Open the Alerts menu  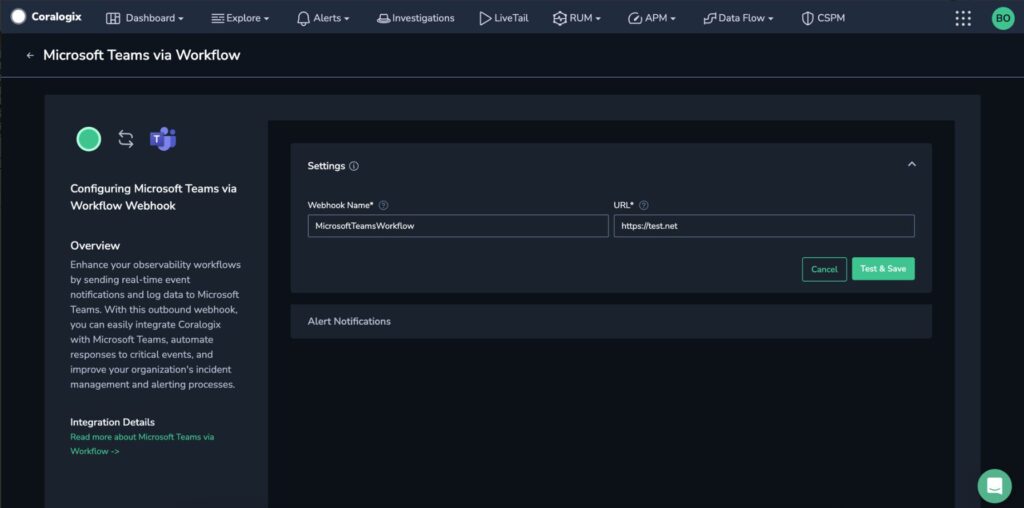323,18
